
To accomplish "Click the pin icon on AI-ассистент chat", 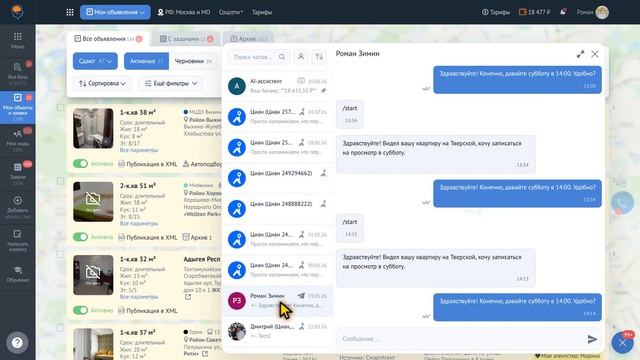I will coord(323,91).
